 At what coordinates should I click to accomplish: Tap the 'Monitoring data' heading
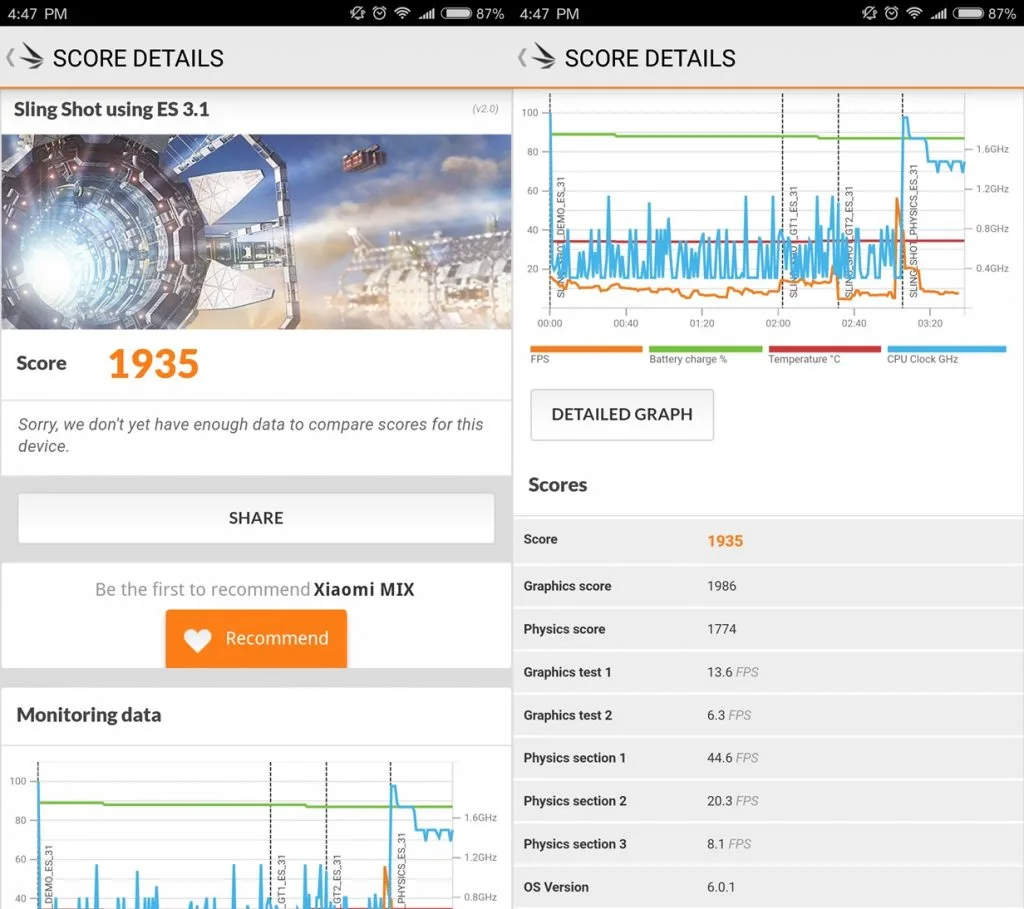(89, 715)
